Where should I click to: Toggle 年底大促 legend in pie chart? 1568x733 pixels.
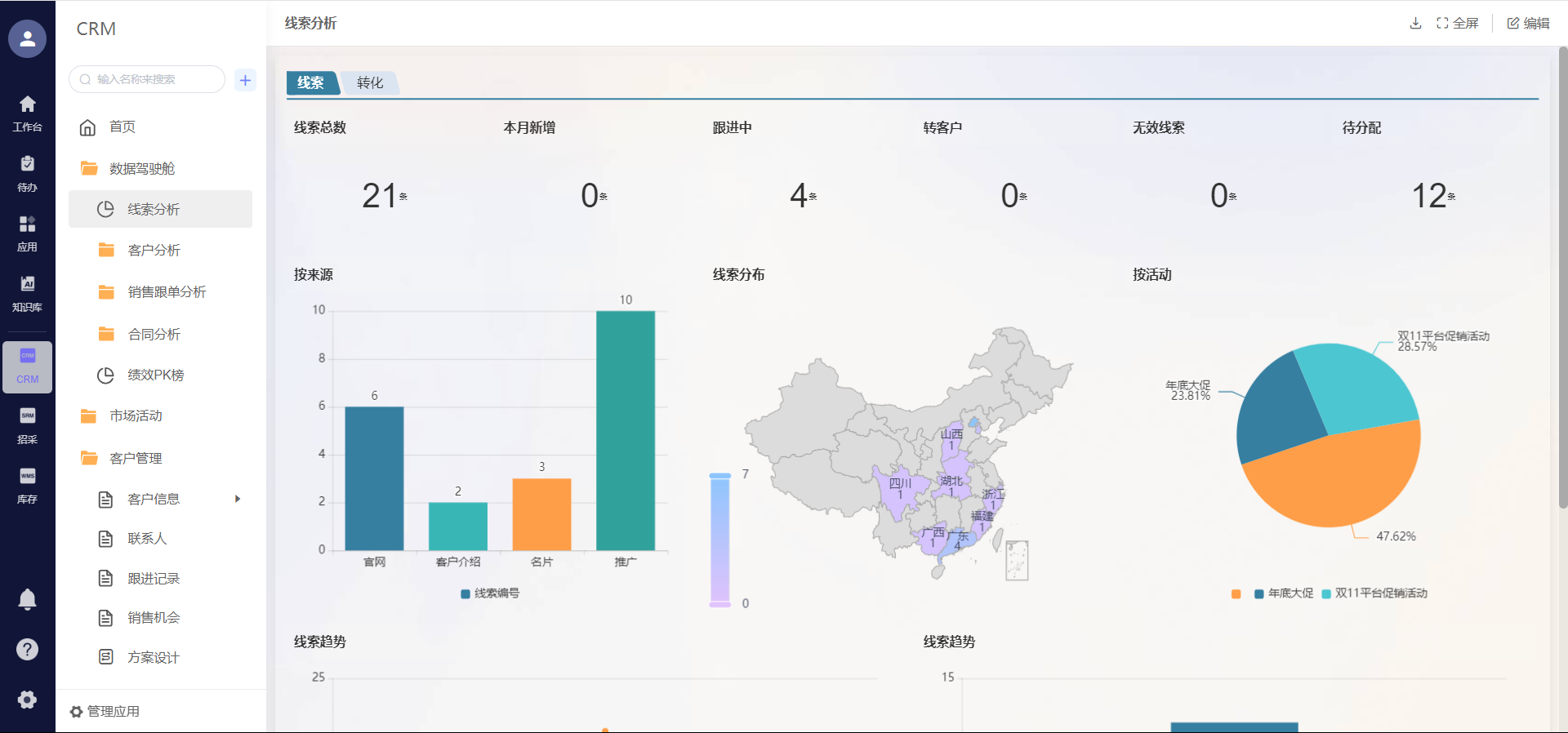click(1284, 593)
